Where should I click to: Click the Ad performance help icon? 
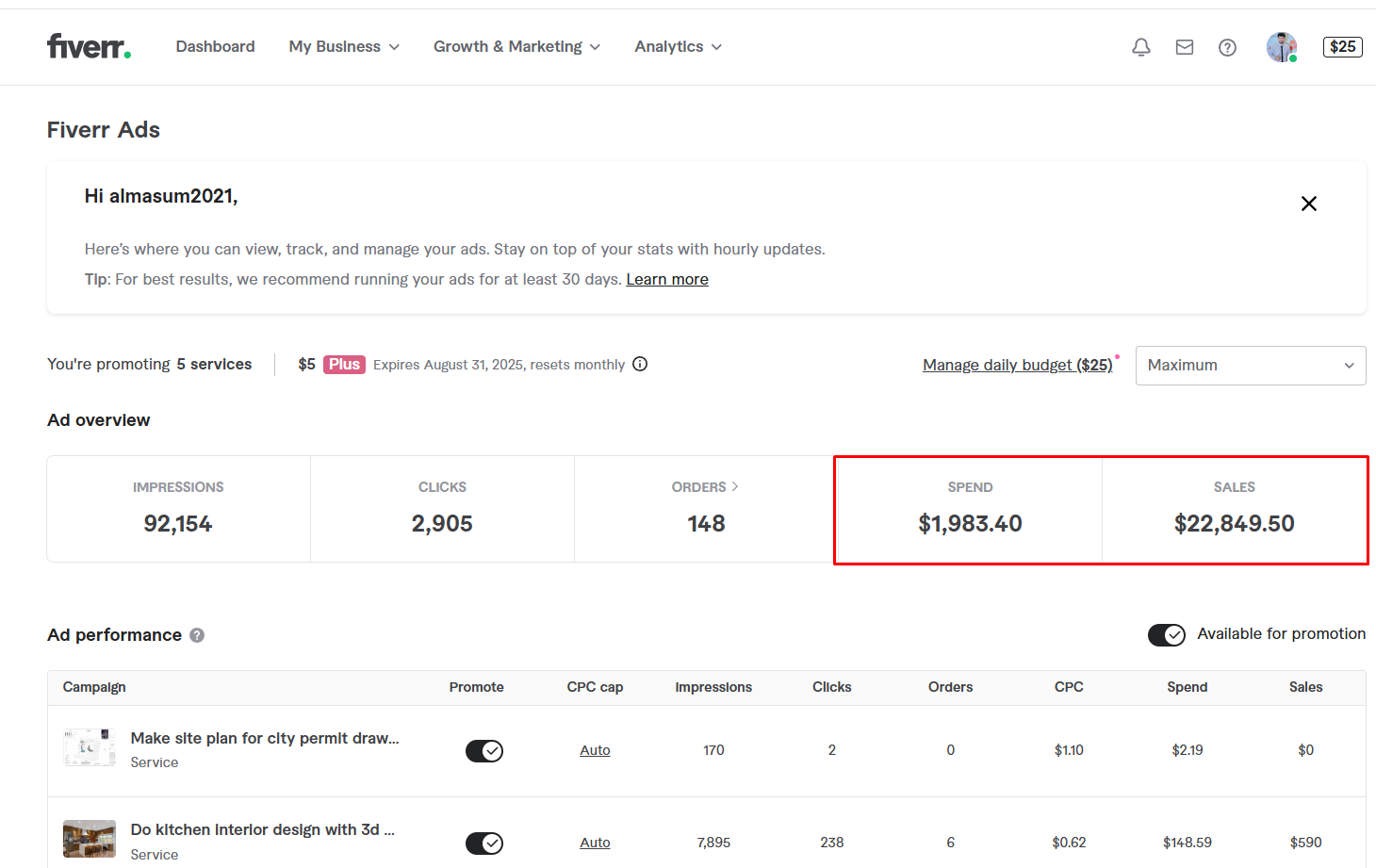[x=197, y=635]
